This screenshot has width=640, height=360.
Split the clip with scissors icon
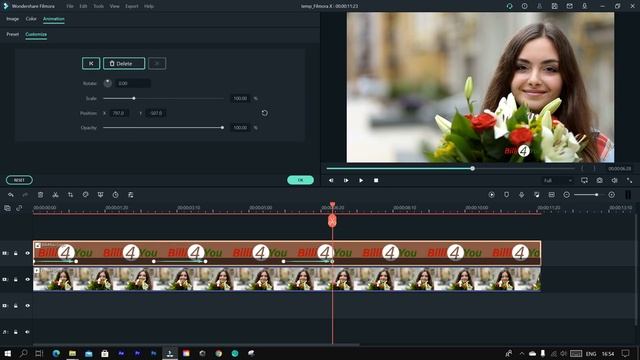click(56, 195)
